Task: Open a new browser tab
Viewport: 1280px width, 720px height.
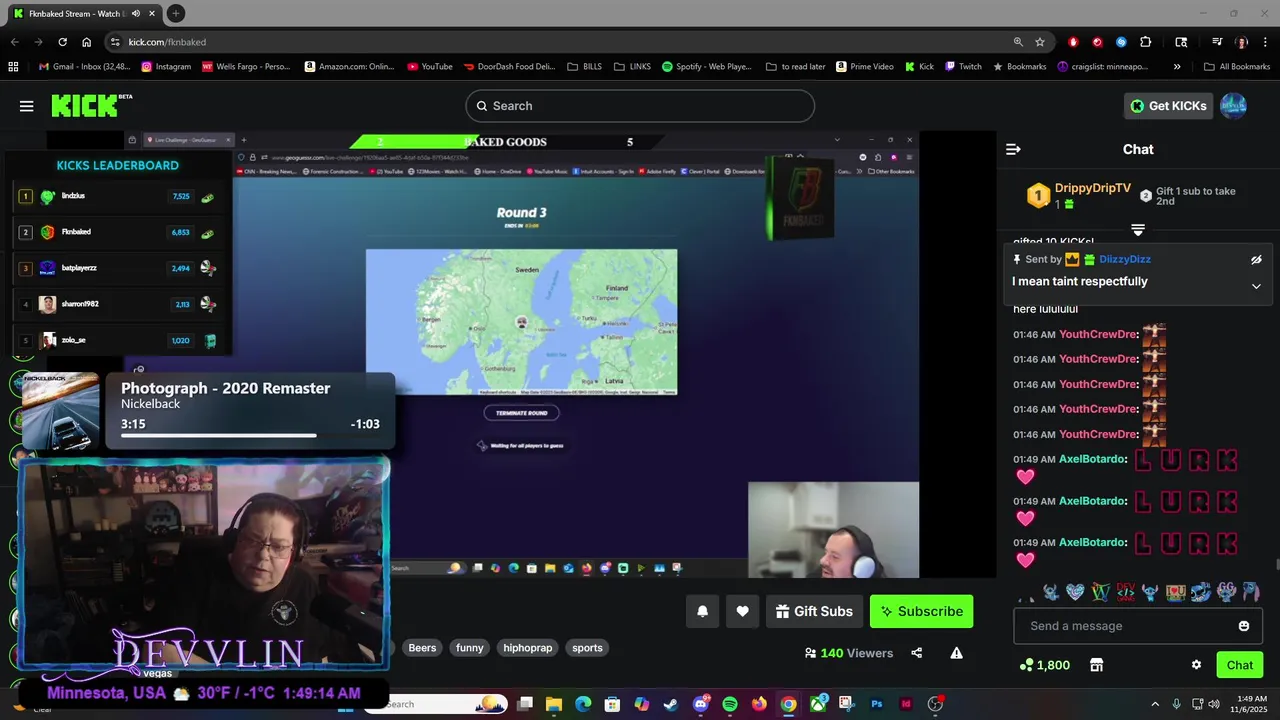Action: coord(175,13)
